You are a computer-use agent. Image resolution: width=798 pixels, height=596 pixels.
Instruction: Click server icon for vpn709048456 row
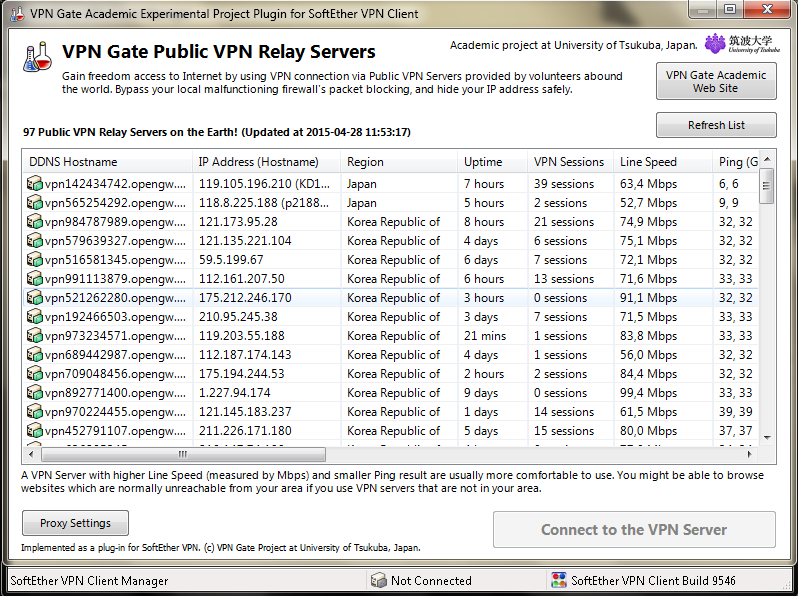35,374
